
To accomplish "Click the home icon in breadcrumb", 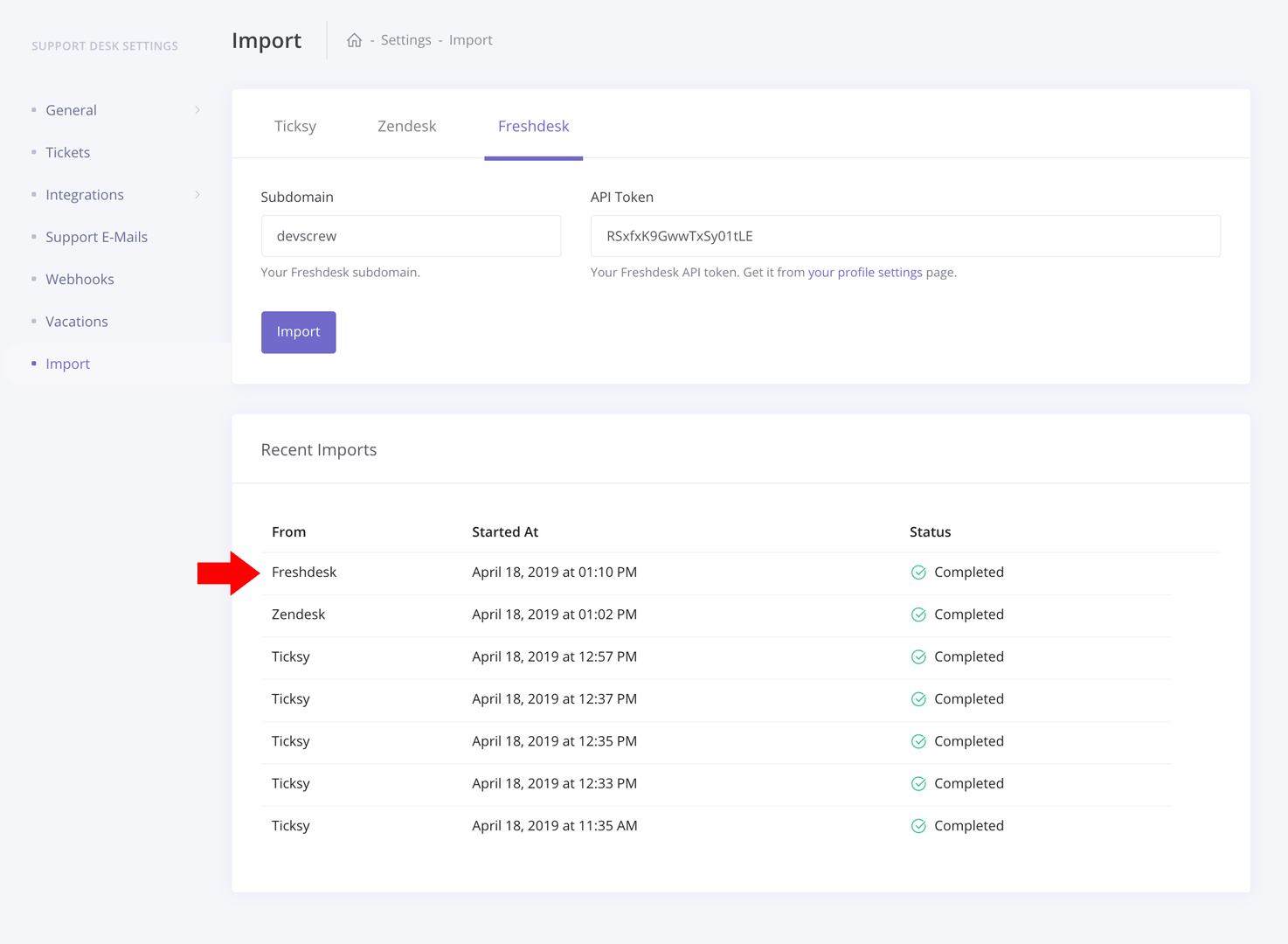I will pyautogui.click(x=354, y=40).
